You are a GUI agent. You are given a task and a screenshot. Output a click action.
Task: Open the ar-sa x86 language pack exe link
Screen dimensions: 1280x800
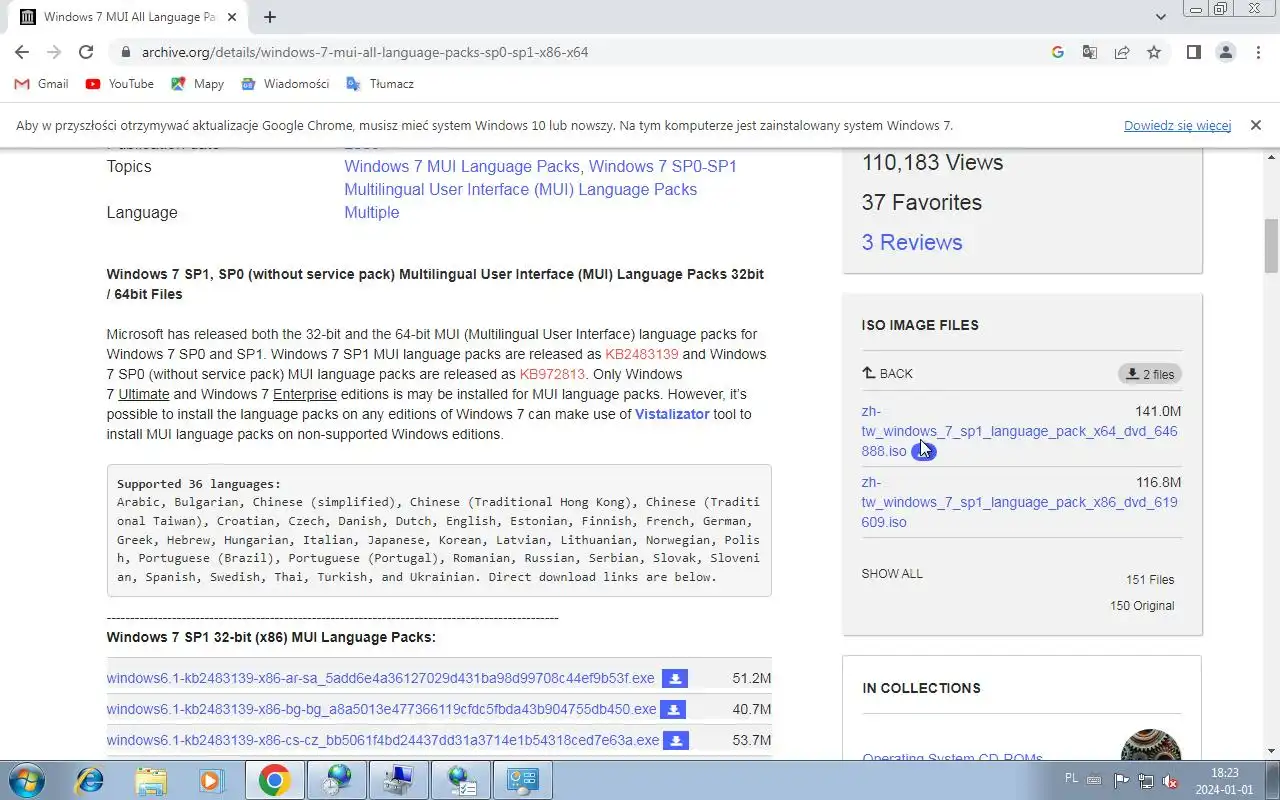click(380, 678)
